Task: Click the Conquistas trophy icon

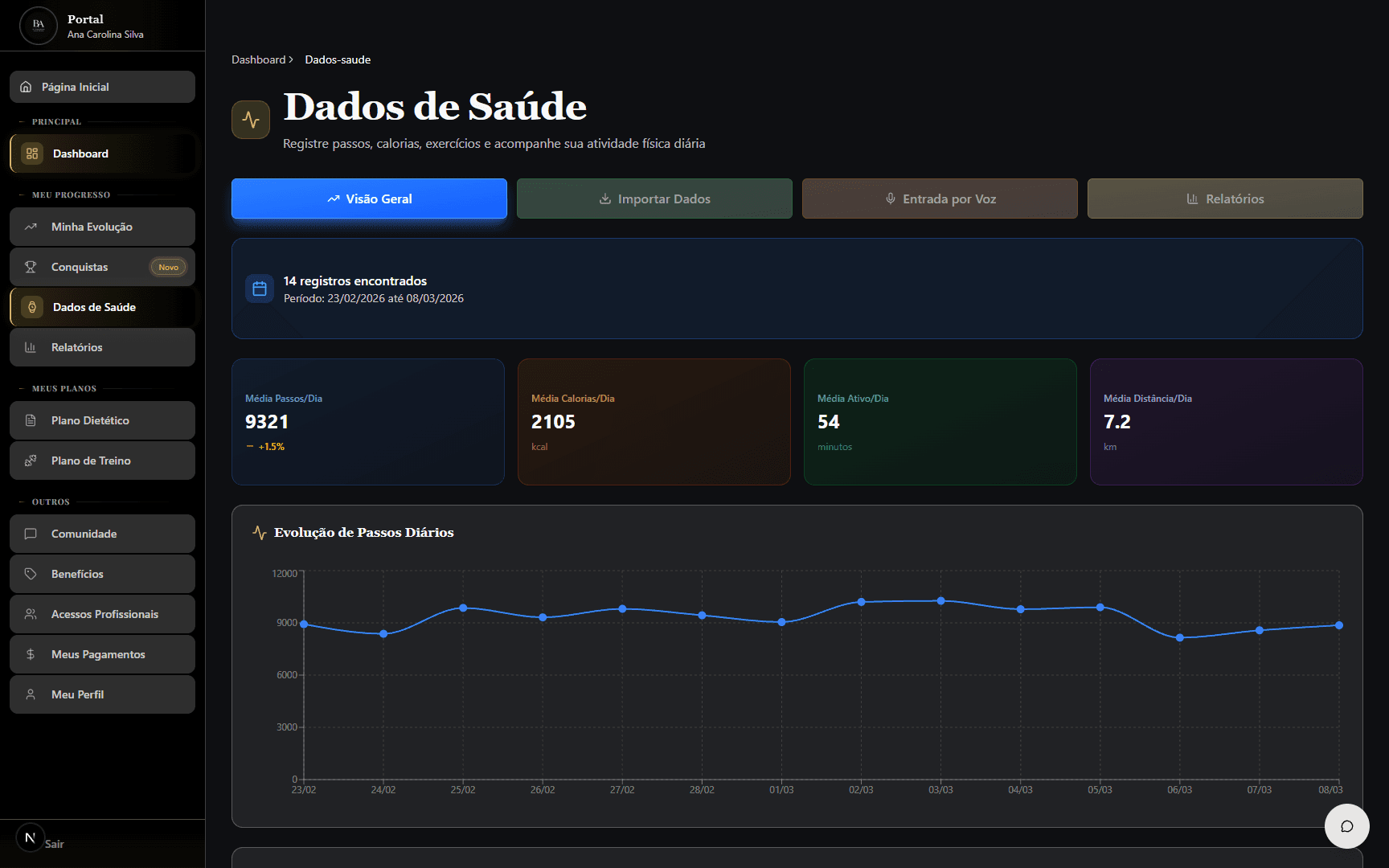Action: pos(31,266)
